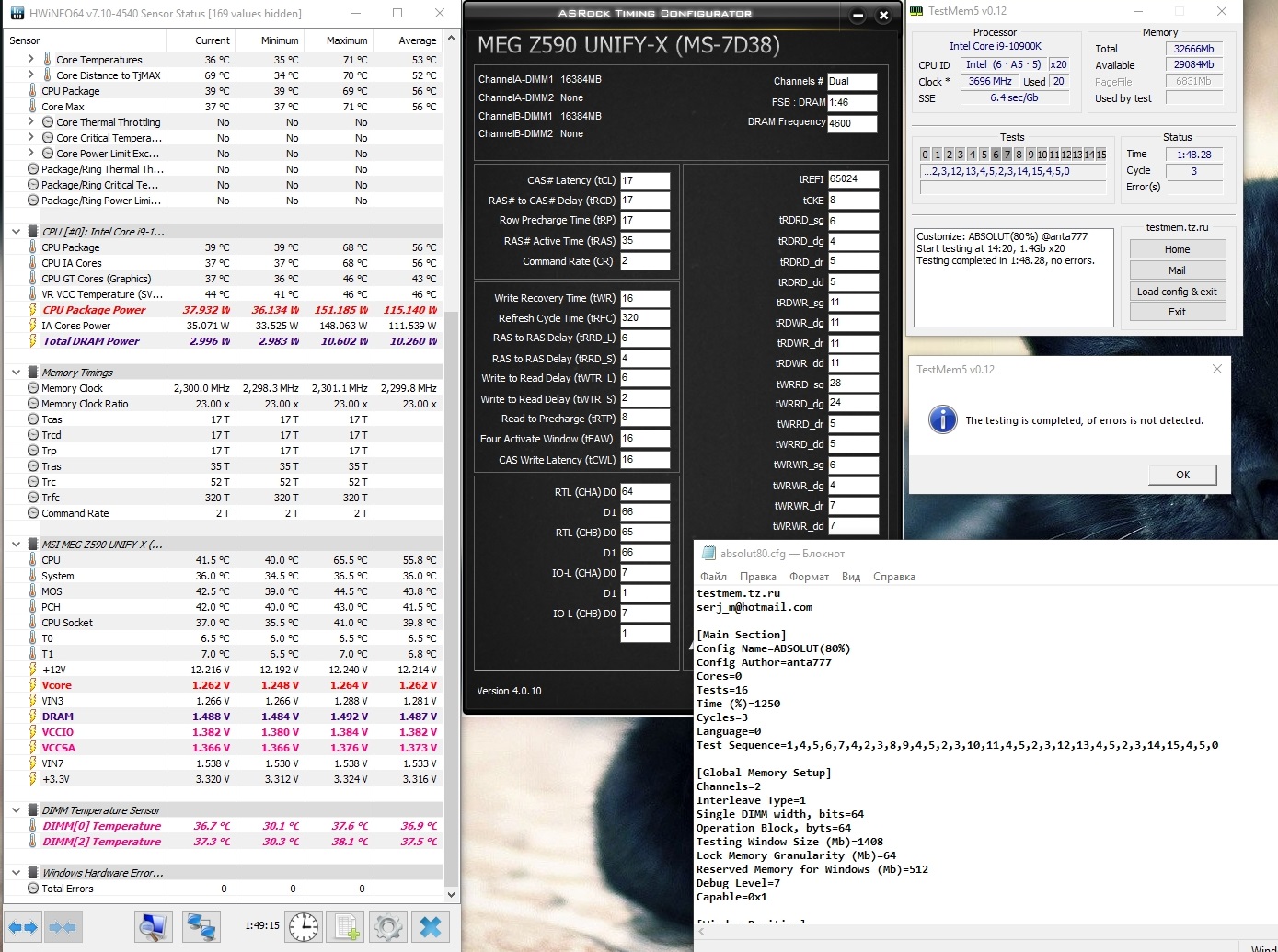Click the Home button in TestMem5
1278x952 pixels.
[1177, 249]
